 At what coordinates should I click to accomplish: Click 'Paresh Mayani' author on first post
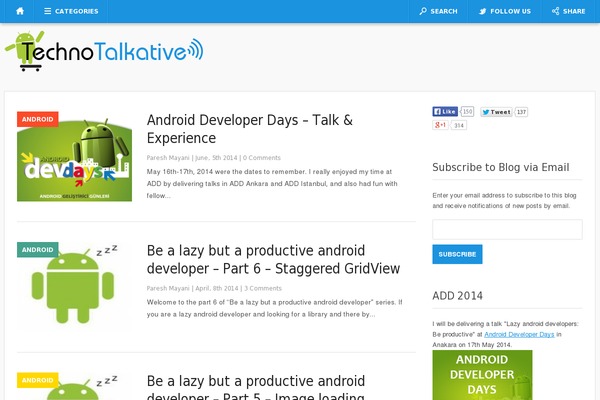pos(168,158)
